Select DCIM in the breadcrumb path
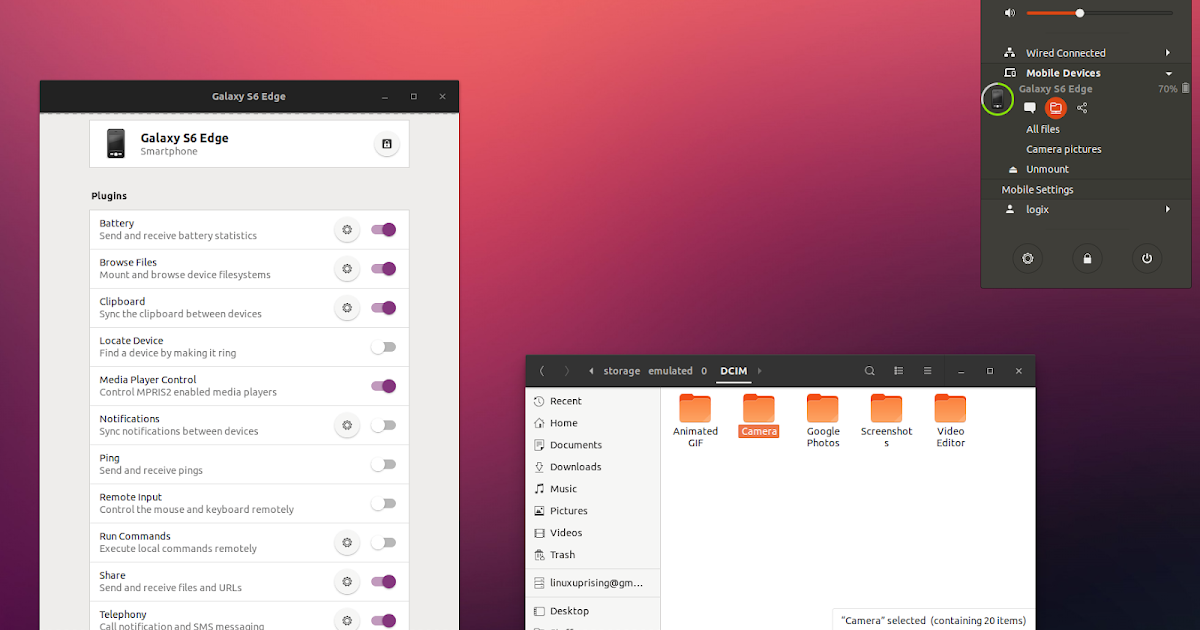 [x=734, y=370]
